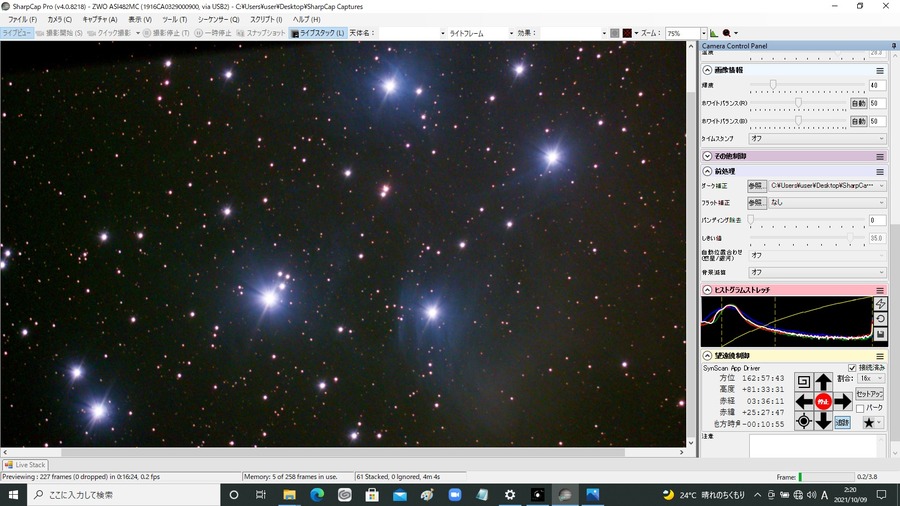Slew telescope down with the down arrow
Viewport: 900px width, 506px height.
tap(823, 422)
